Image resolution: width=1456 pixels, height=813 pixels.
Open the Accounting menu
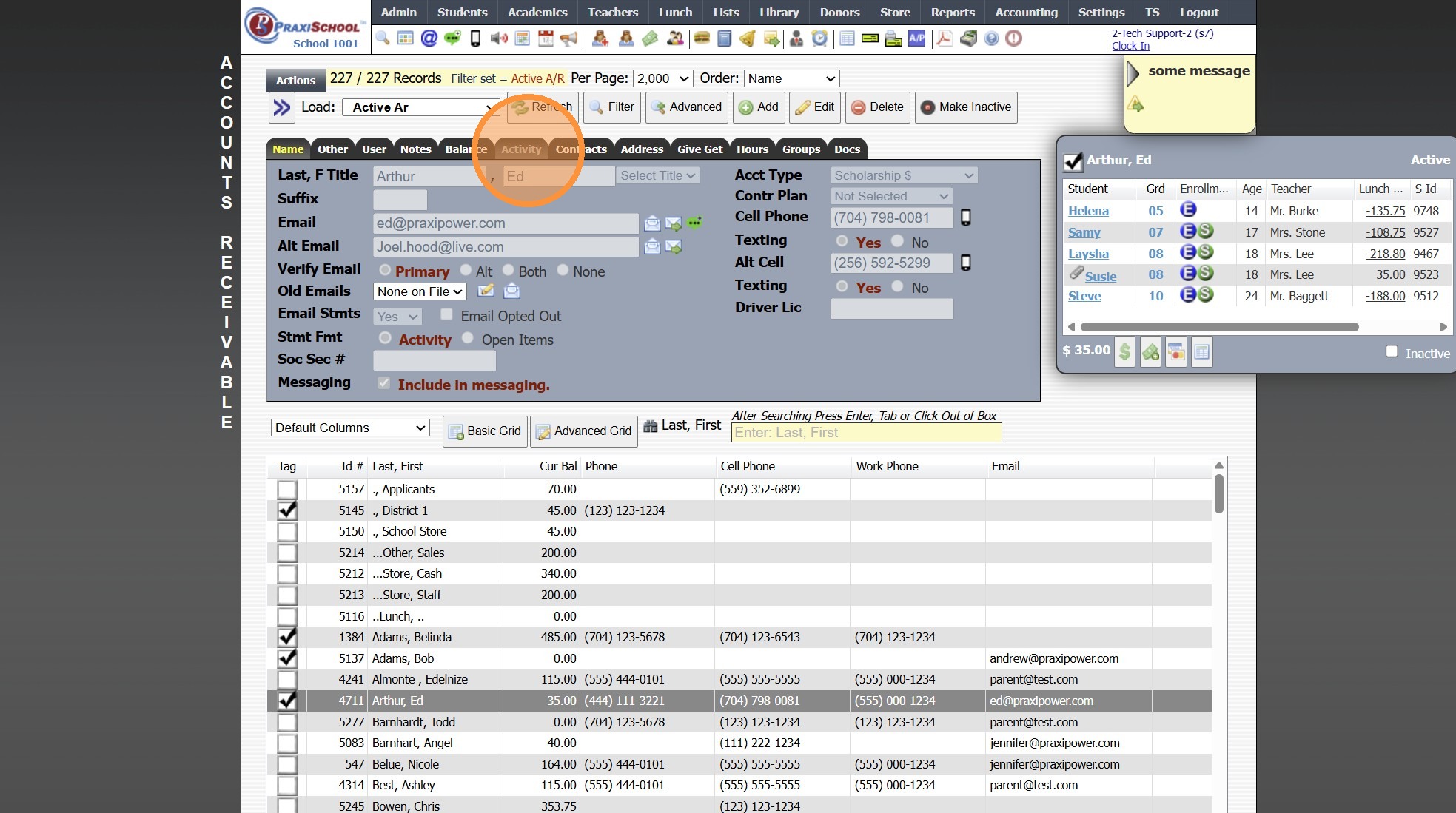1025,12
